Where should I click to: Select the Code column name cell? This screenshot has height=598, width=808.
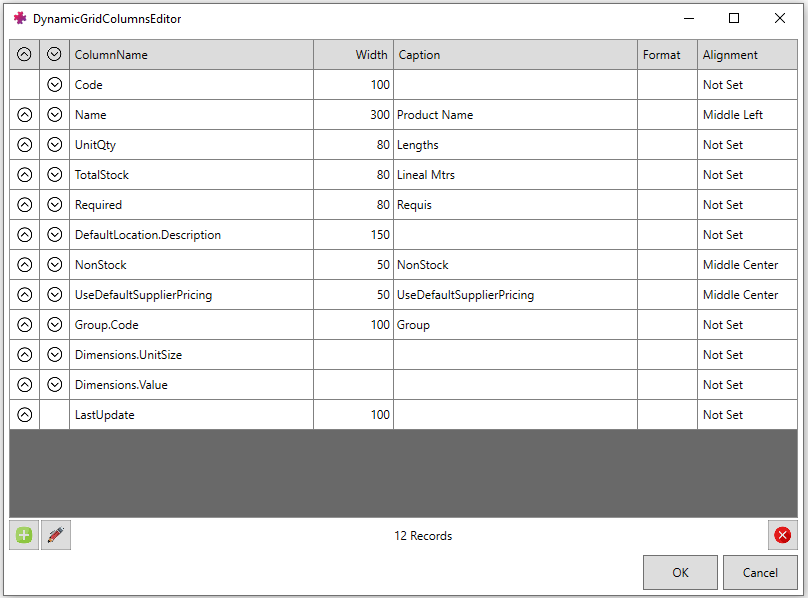coord(191,85)
